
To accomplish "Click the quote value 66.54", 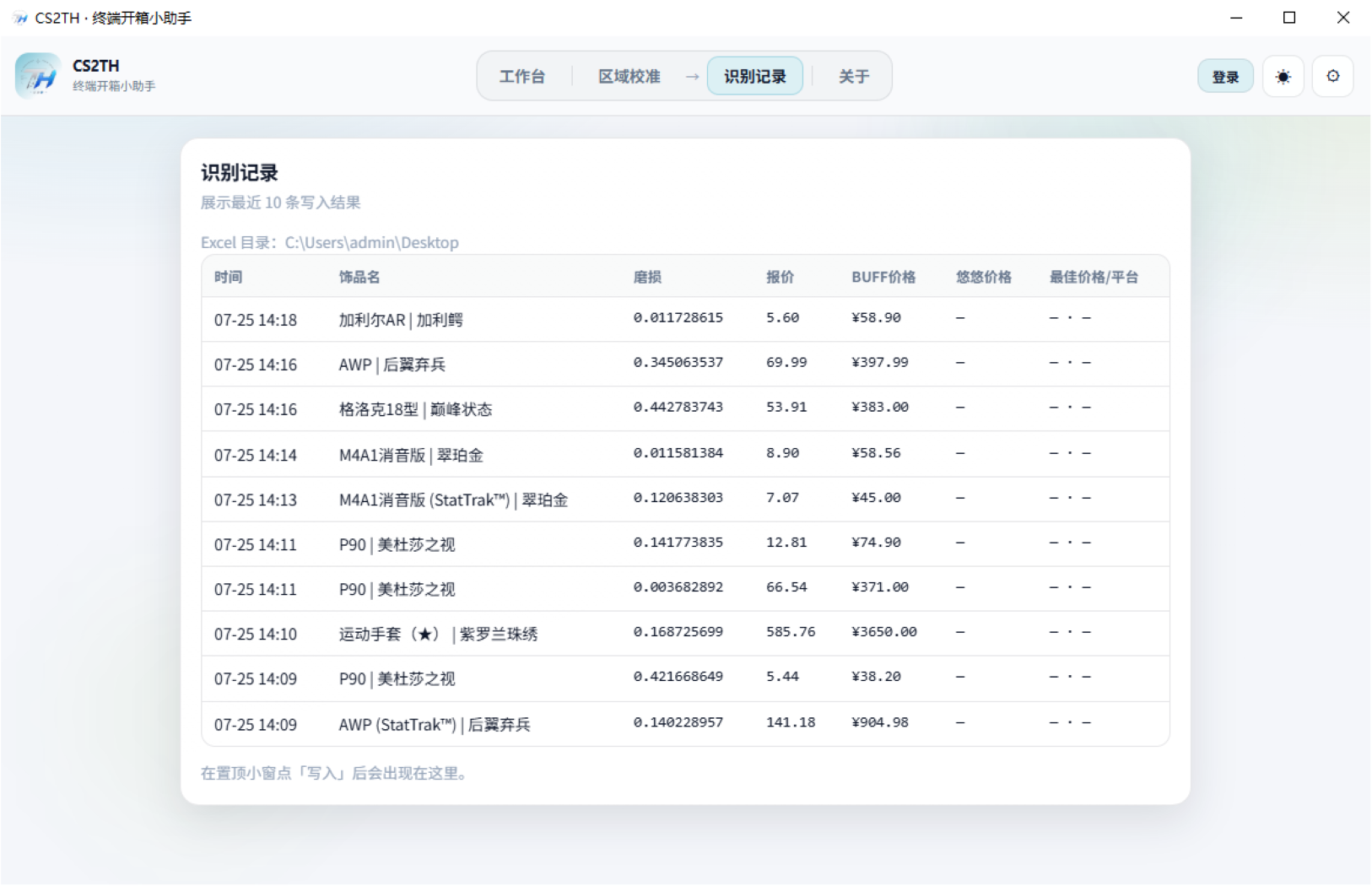I will pos(786,587).
